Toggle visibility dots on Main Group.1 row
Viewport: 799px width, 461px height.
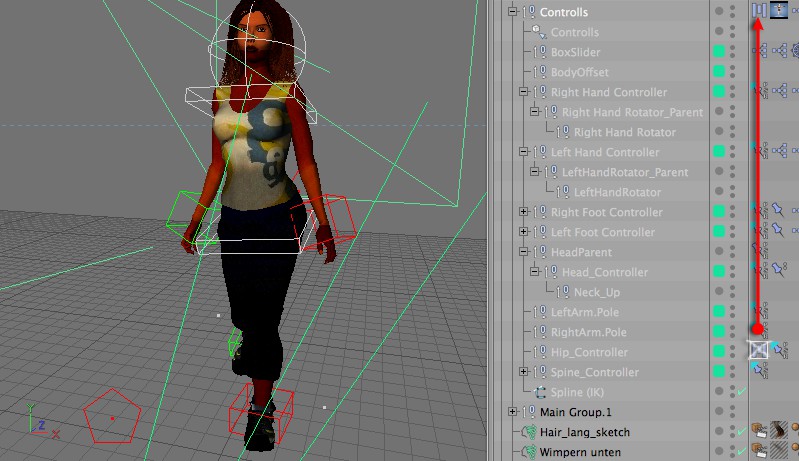[x=733, y=412]
